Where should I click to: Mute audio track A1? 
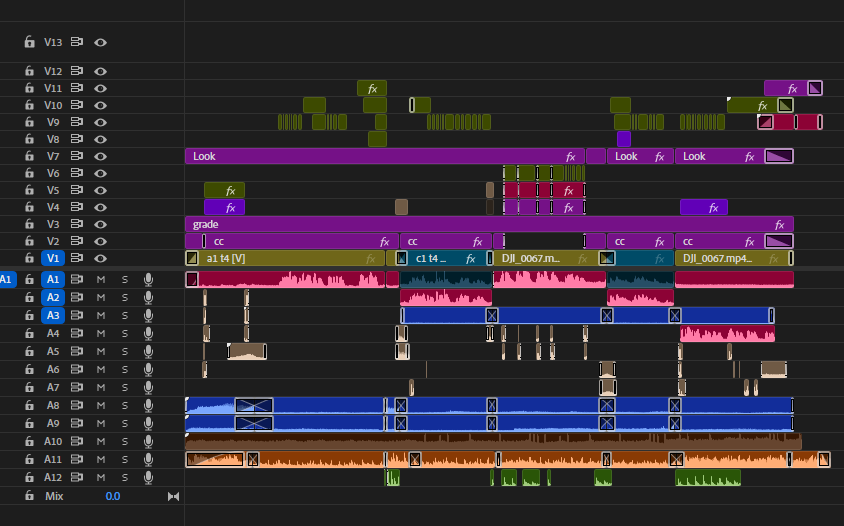click(101, 279)
